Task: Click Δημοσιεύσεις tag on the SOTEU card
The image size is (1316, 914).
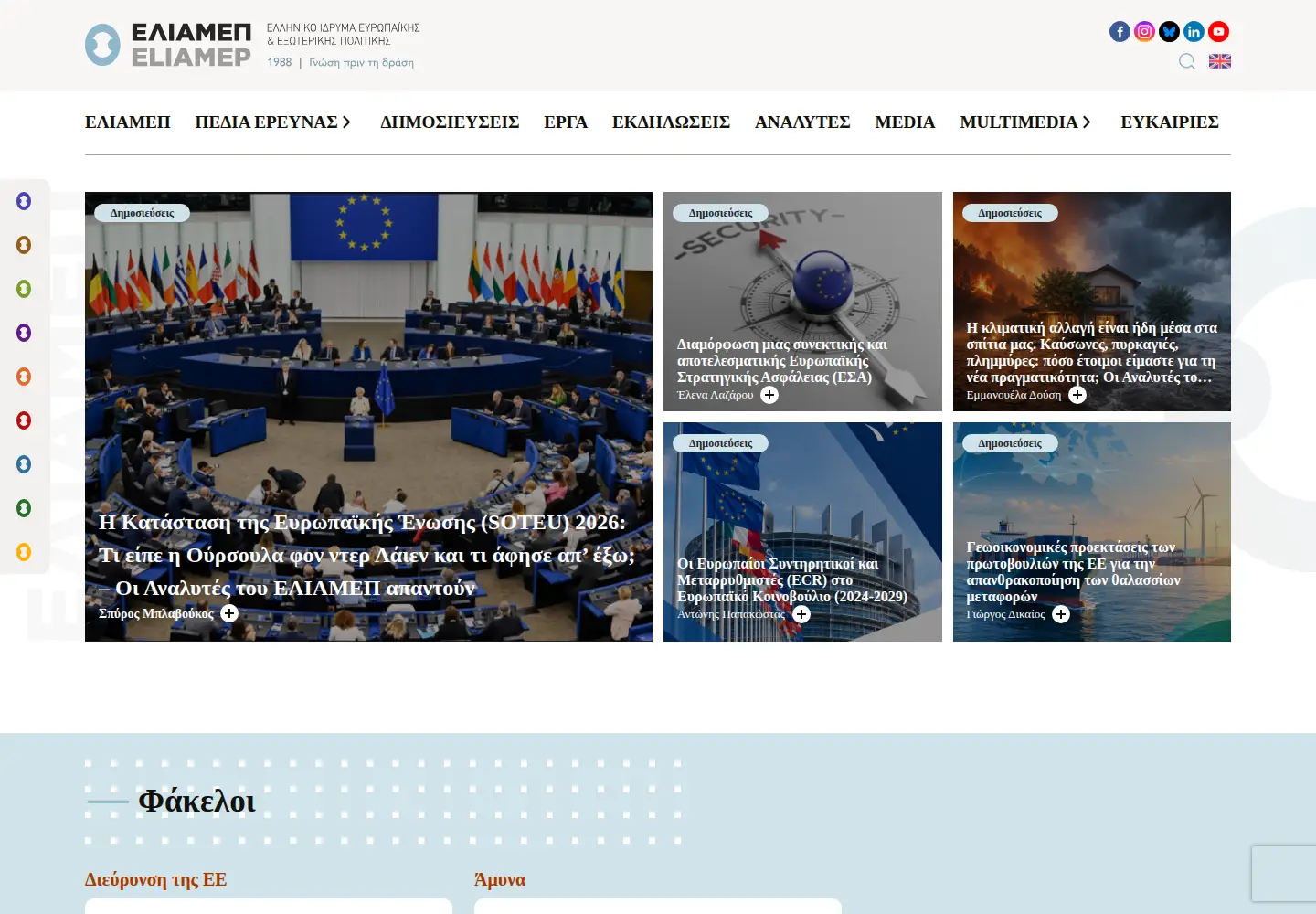Action: click(x=142, y=213)
